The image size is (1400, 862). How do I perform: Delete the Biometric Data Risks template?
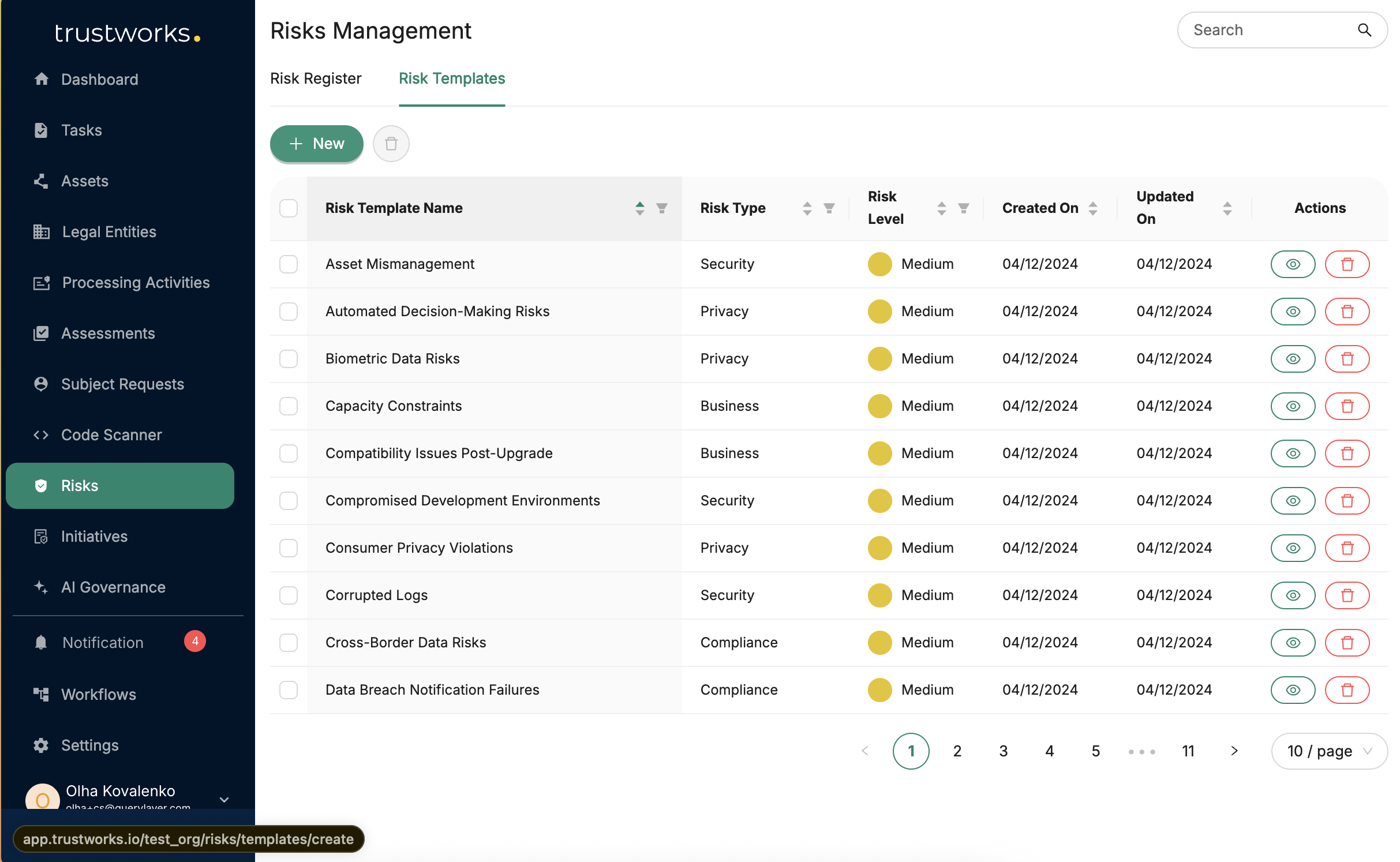click(x=1346, y=359)
